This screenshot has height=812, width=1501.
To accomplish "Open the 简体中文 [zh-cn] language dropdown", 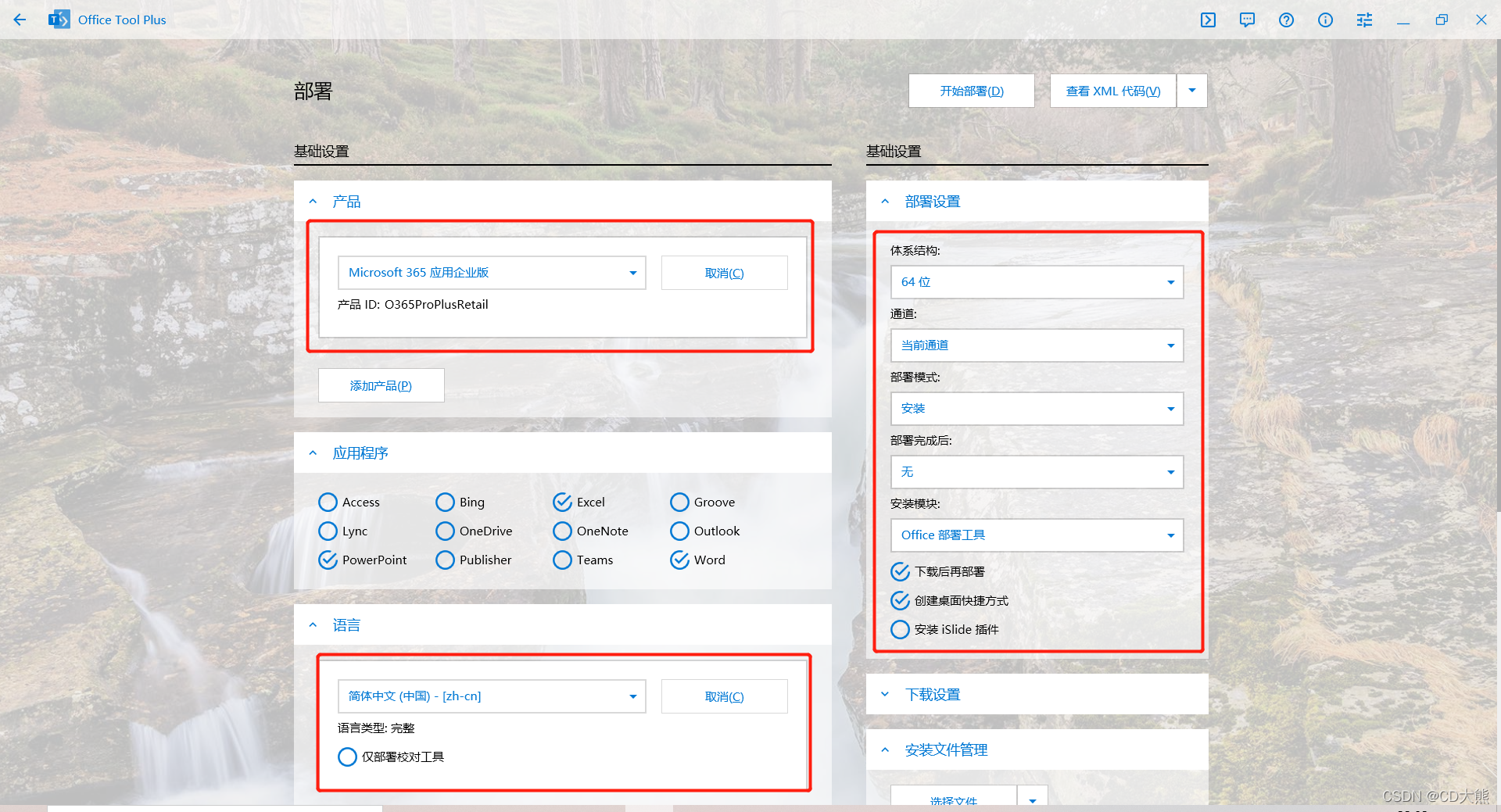I will coord(492,696).
